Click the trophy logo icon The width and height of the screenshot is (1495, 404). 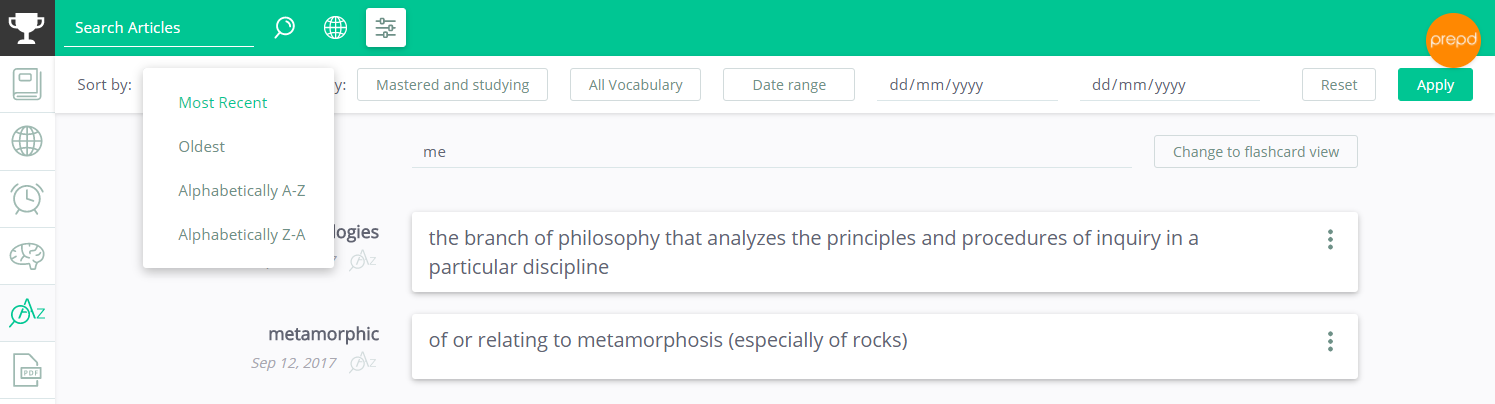pos(27,27)
